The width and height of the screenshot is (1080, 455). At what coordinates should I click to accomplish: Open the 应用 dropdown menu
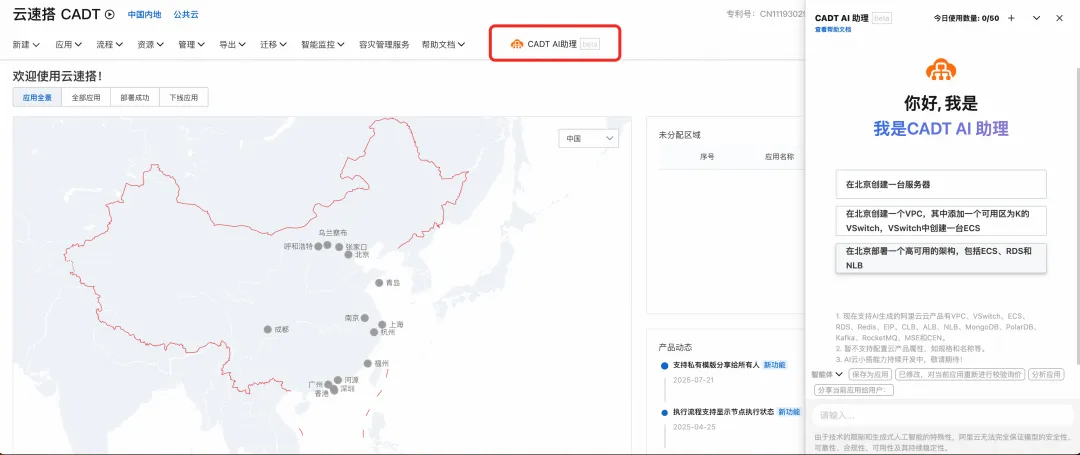69,44
